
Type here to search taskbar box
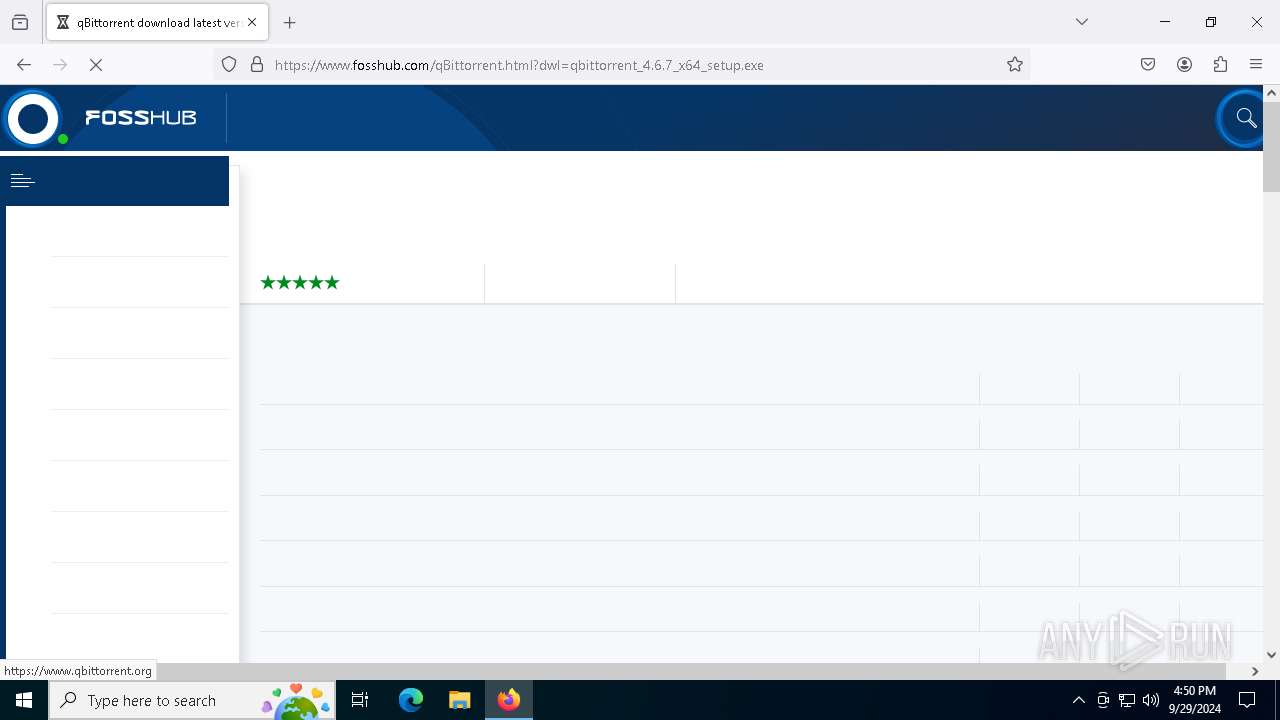coord(192,700)
